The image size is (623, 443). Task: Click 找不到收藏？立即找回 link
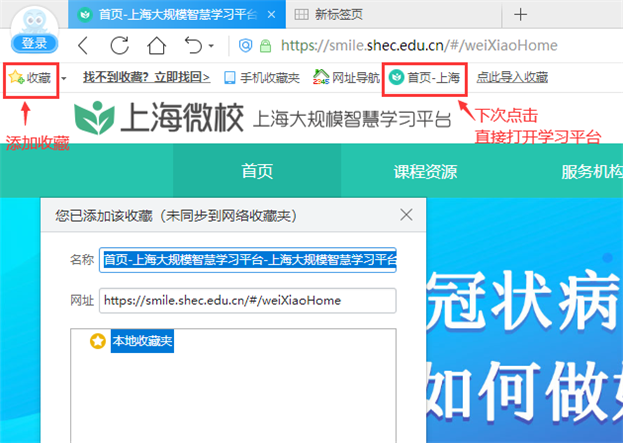(x=146, y=77)
